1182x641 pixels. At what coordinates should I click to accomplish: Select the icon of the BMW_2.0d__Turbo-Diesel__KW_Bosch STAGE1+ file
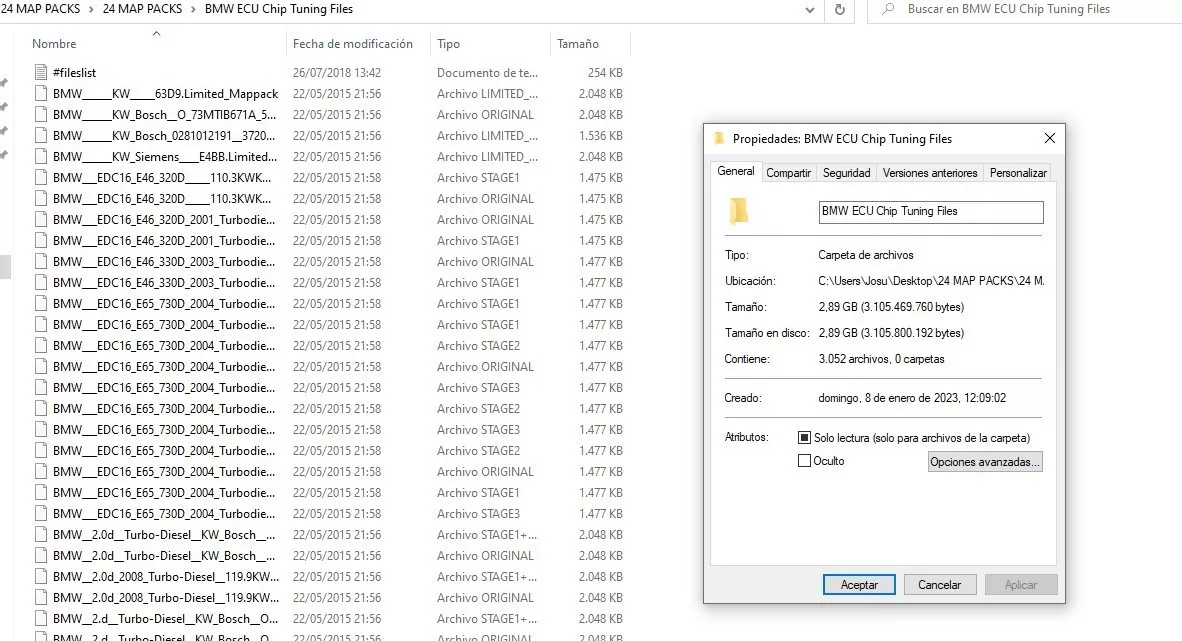[x=41, y=535]
